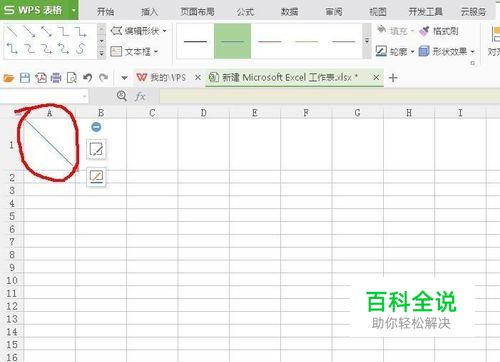Viewport: 500px width, 362px height.
Task: Choose the fifth line style preset
Action: click(x=344, y=41)
